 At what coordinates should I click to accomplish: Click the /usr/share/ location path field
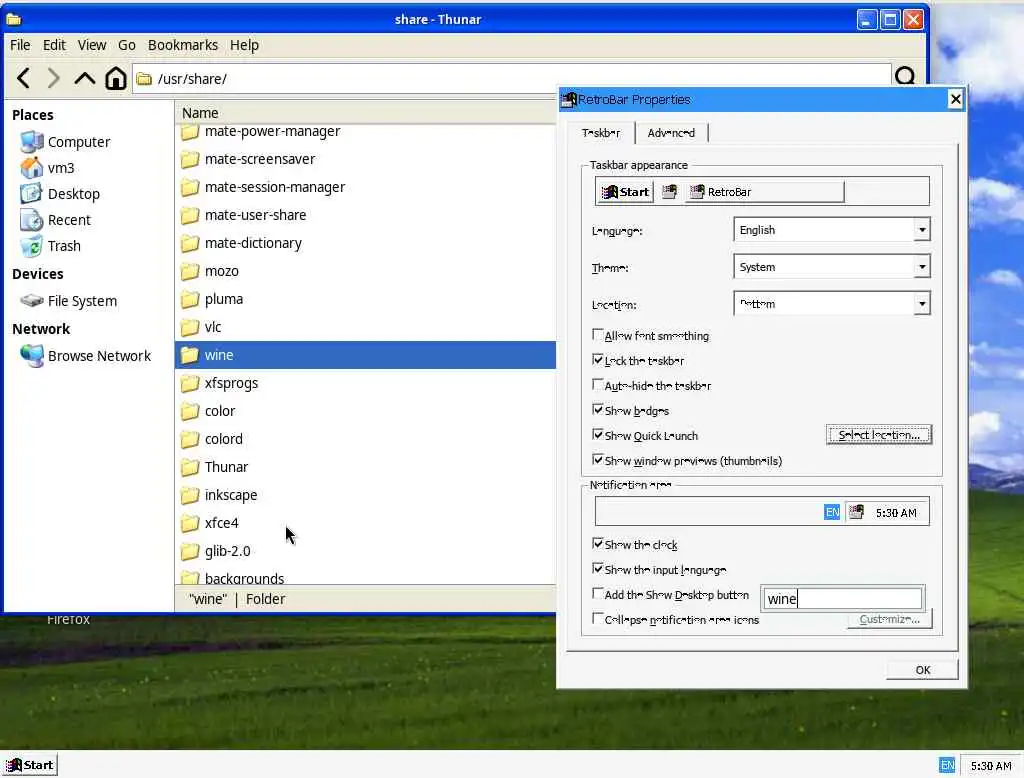coord(512,79)
